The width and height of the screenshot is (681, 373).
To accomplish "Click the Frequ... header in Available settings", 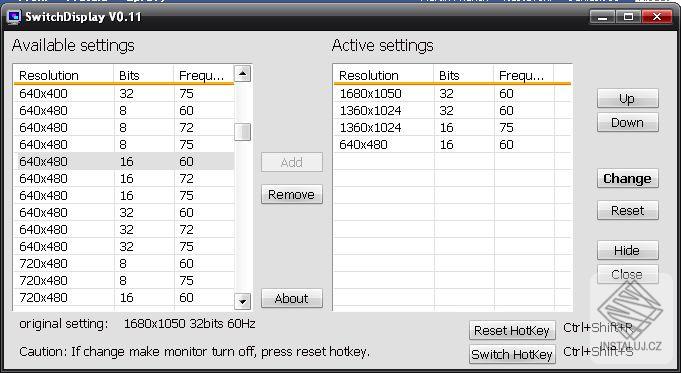I will coord(204,75).
